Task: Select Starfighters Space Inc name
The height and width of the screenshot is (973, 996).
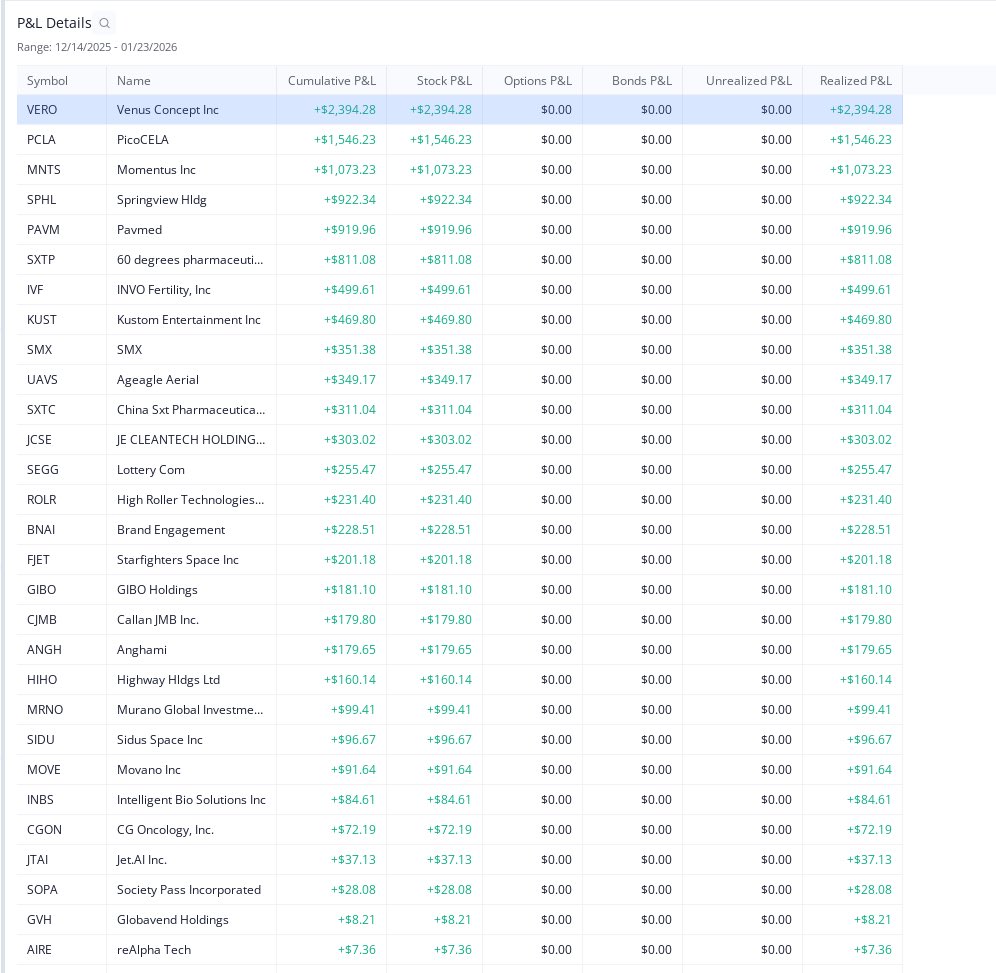Action: [x=178, y=560]
